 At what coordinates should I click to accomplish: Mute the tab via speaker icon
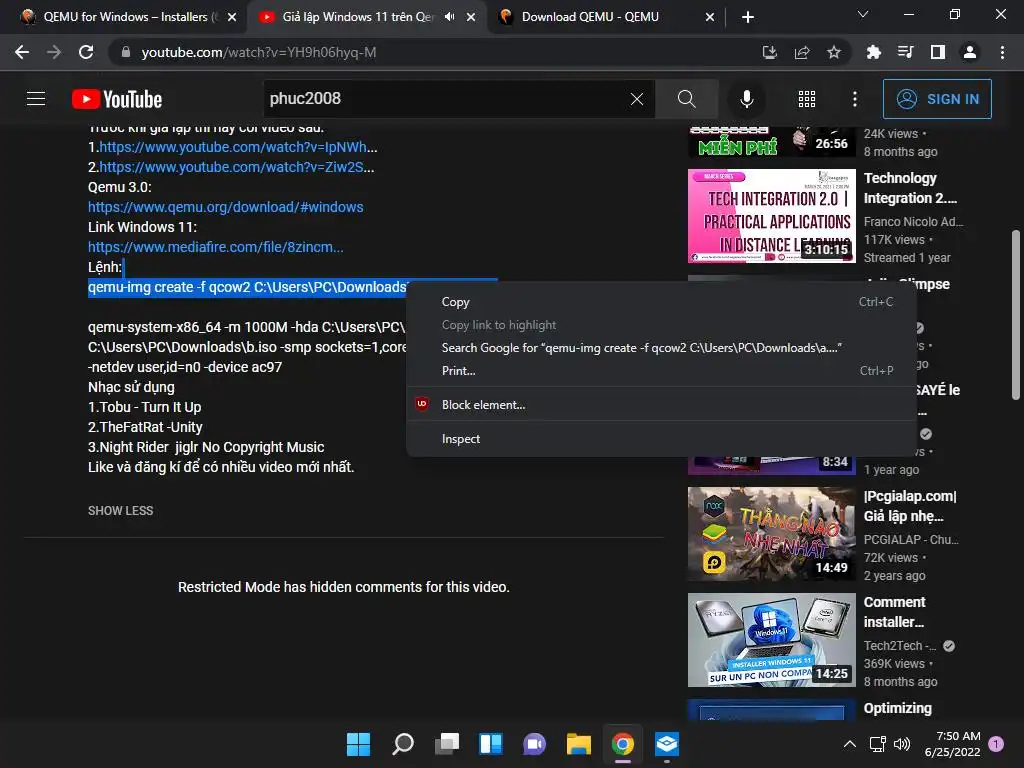pos(449,17)
